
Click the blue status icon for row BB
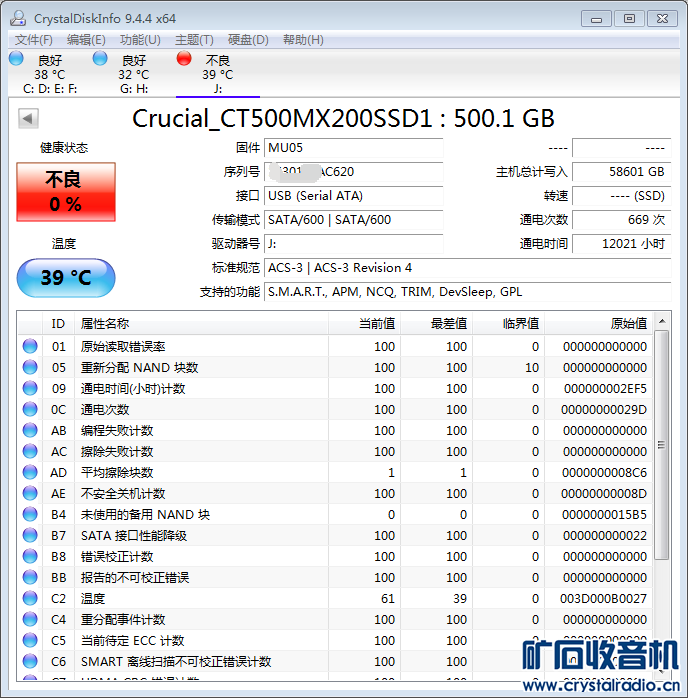point(30,577)
